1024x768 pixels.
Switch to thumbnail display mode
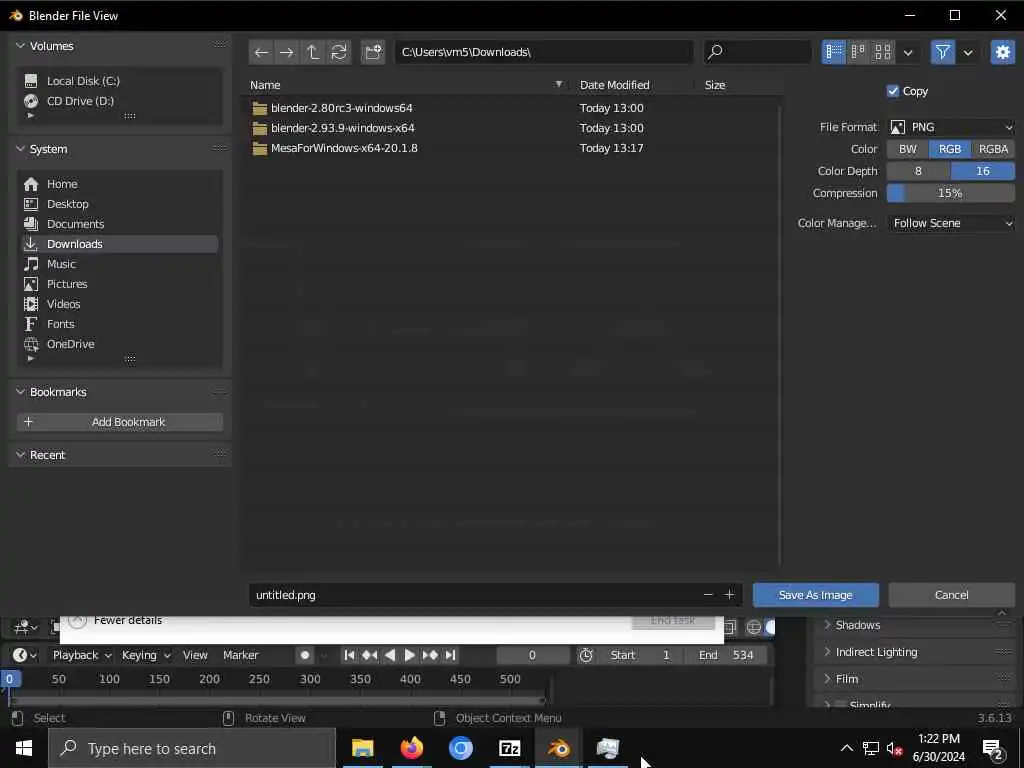click(883, 52)
